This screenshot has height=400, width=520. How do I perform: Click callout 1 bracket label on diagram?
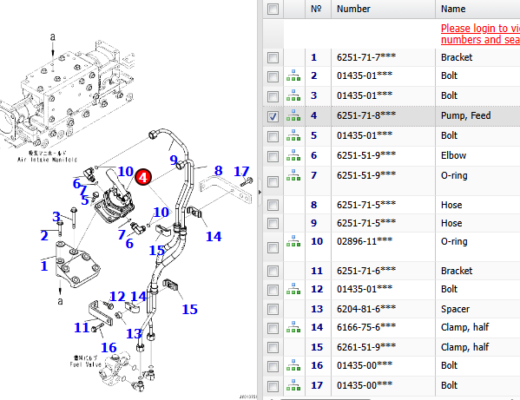44,266
